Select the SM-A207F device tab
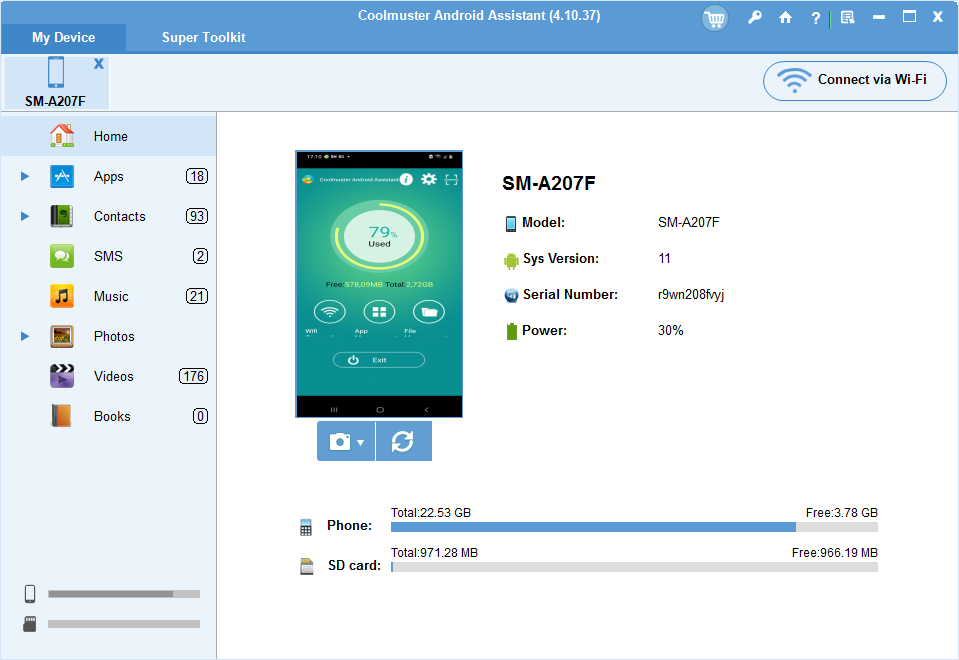Screen dimensions: 959x660 pyautogui.click(x=56, y=82)
